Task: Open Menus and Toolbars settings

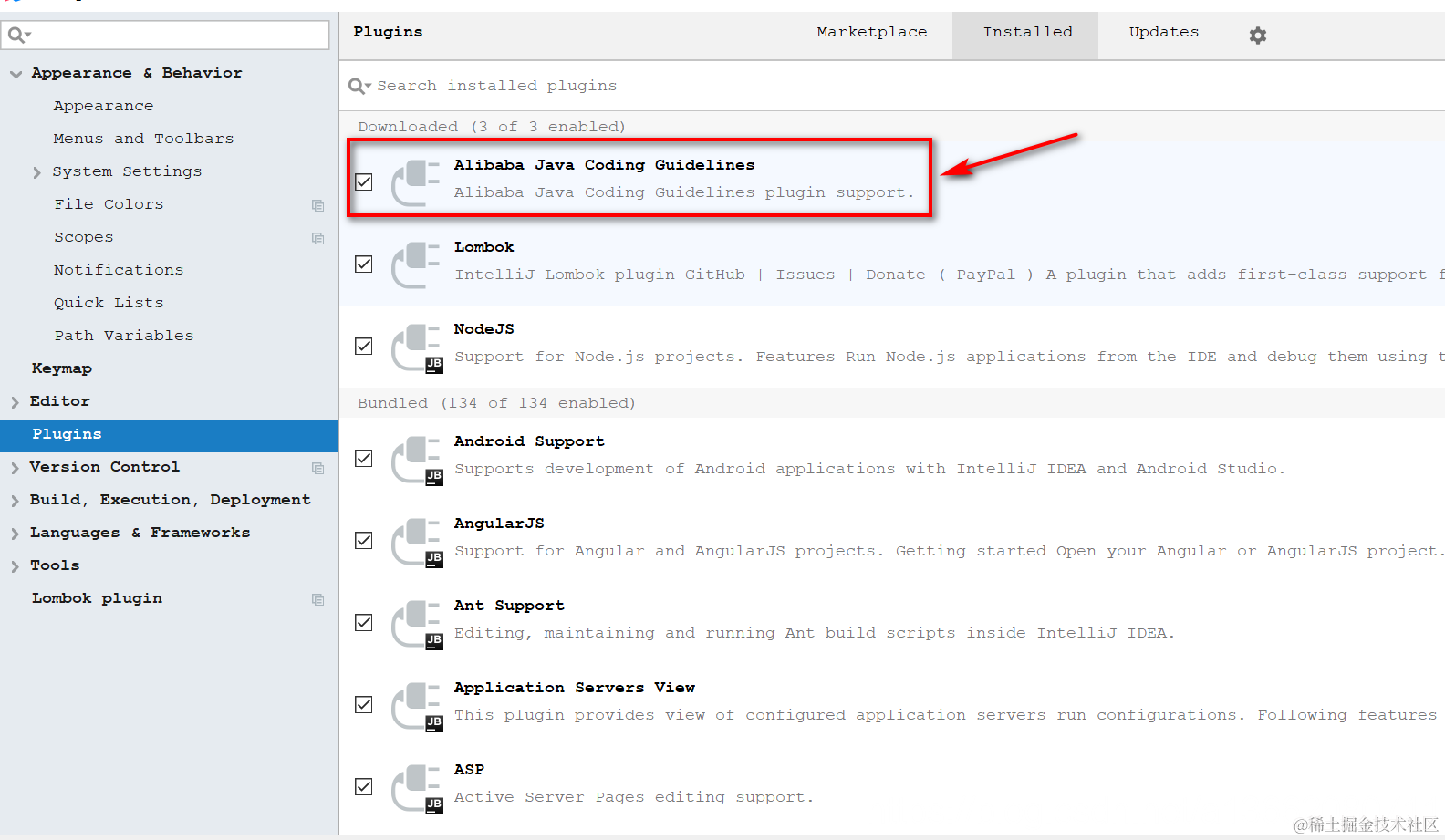Action: pos(143,139)
